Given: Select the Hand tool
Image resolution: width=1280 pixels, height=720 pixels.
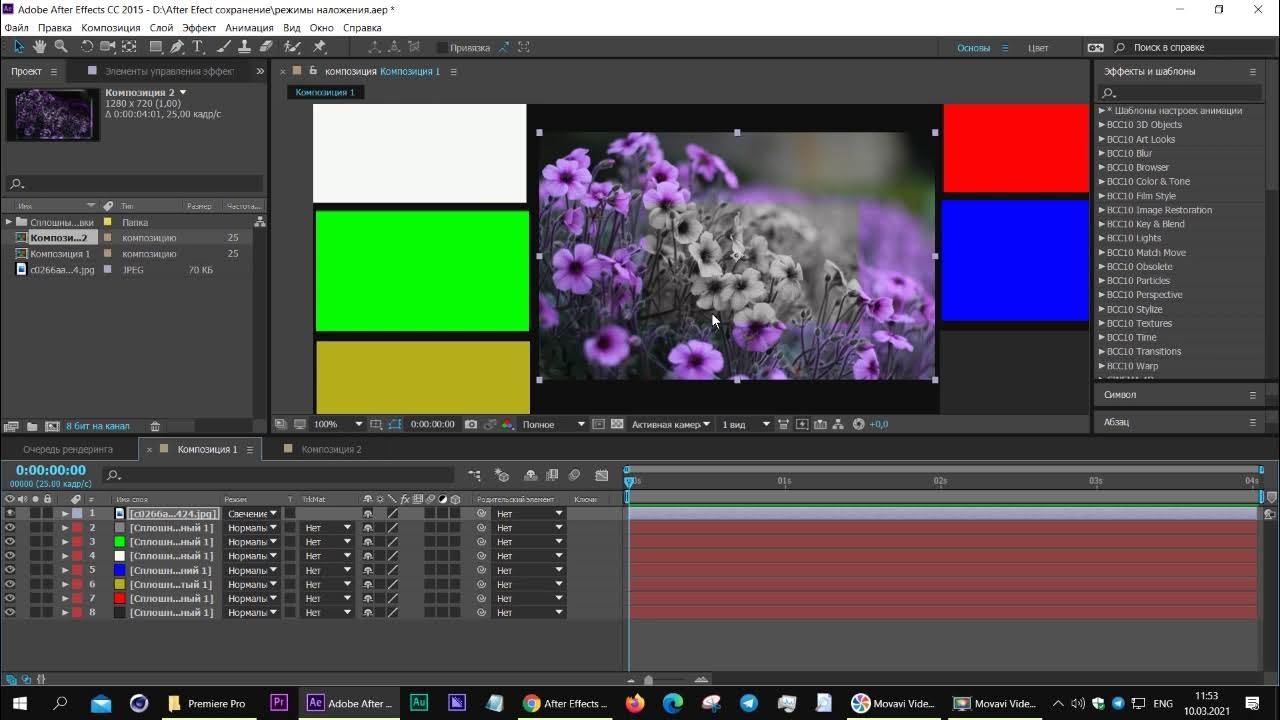Looking at the screenshot, I should 40,47.
